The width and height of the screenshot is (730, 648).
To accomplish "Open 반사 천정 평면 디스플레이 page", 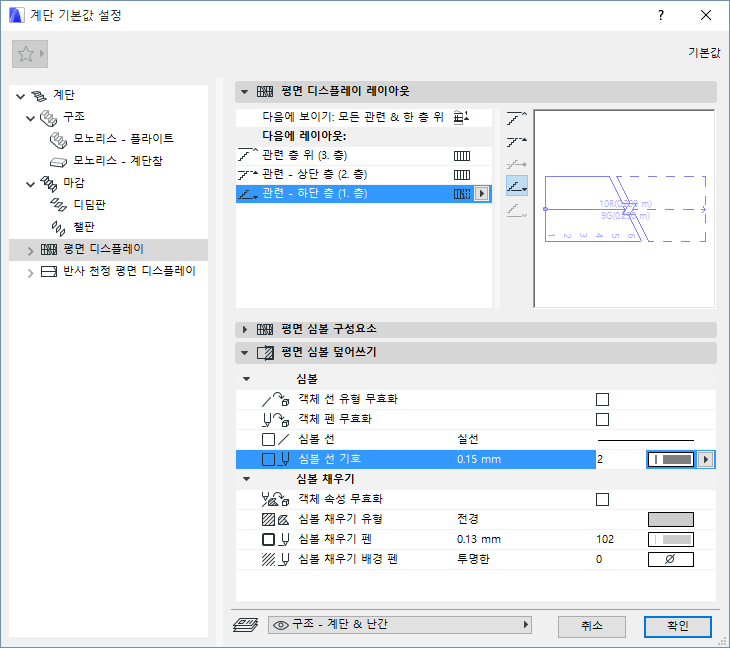I will (x=129, y=271).
